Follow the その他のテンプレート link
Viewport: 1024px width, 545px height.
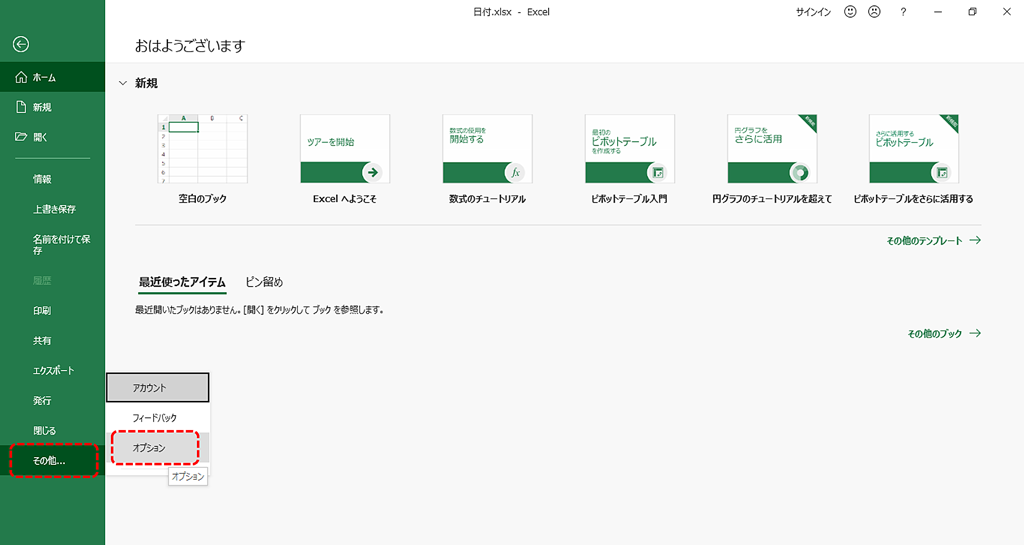pyautogui.click(x=933, y=241)
